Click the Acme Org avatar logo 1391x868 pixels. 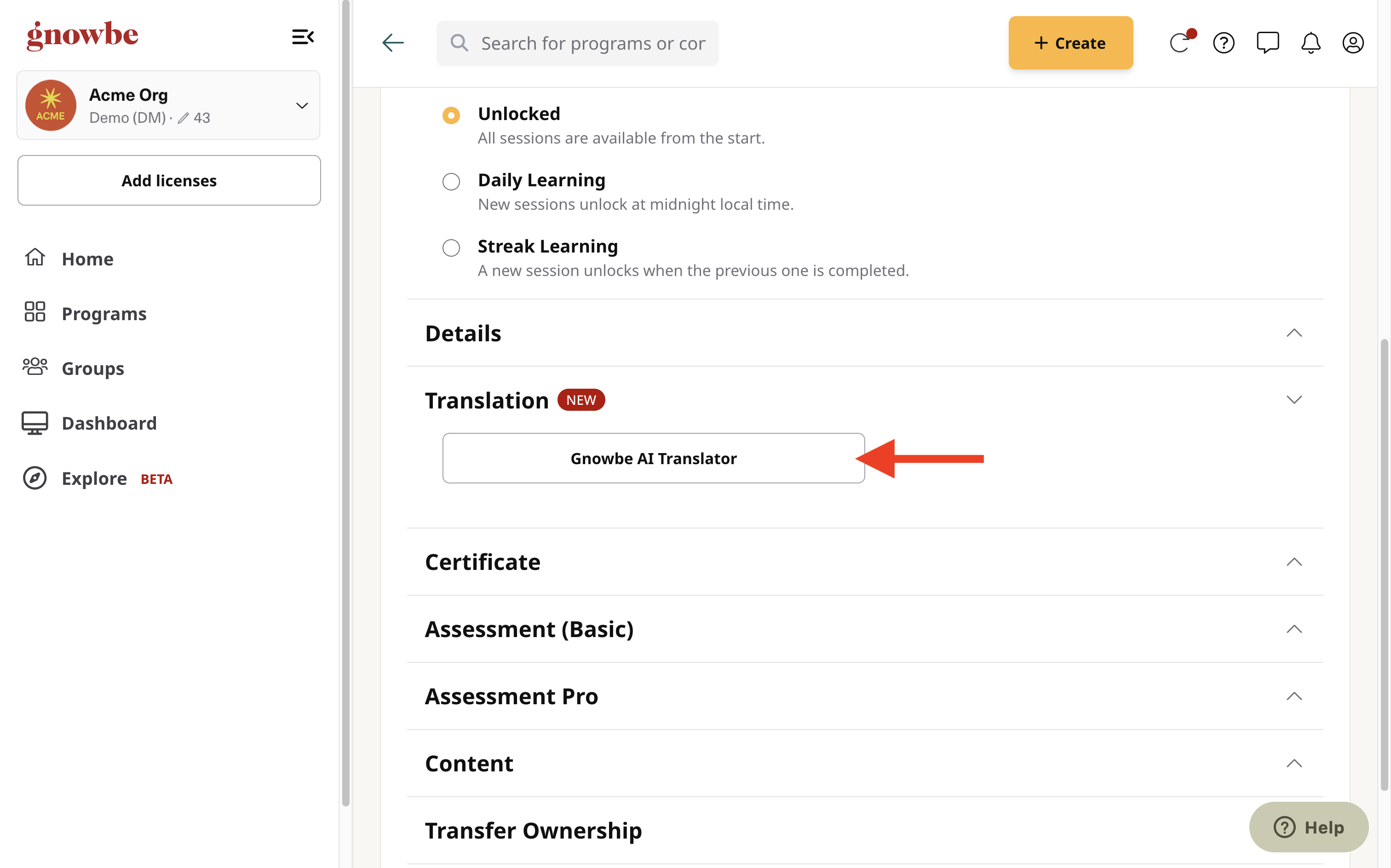pyautogui.click(x=51, y=105)
